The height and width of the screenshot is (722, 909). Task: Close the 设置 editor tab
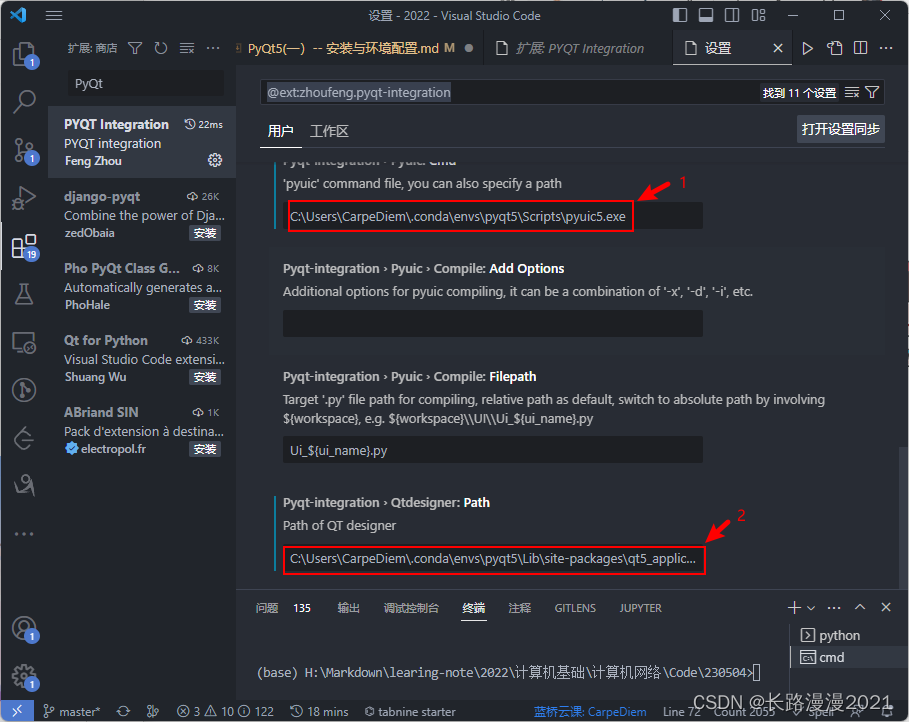[778, 48]
